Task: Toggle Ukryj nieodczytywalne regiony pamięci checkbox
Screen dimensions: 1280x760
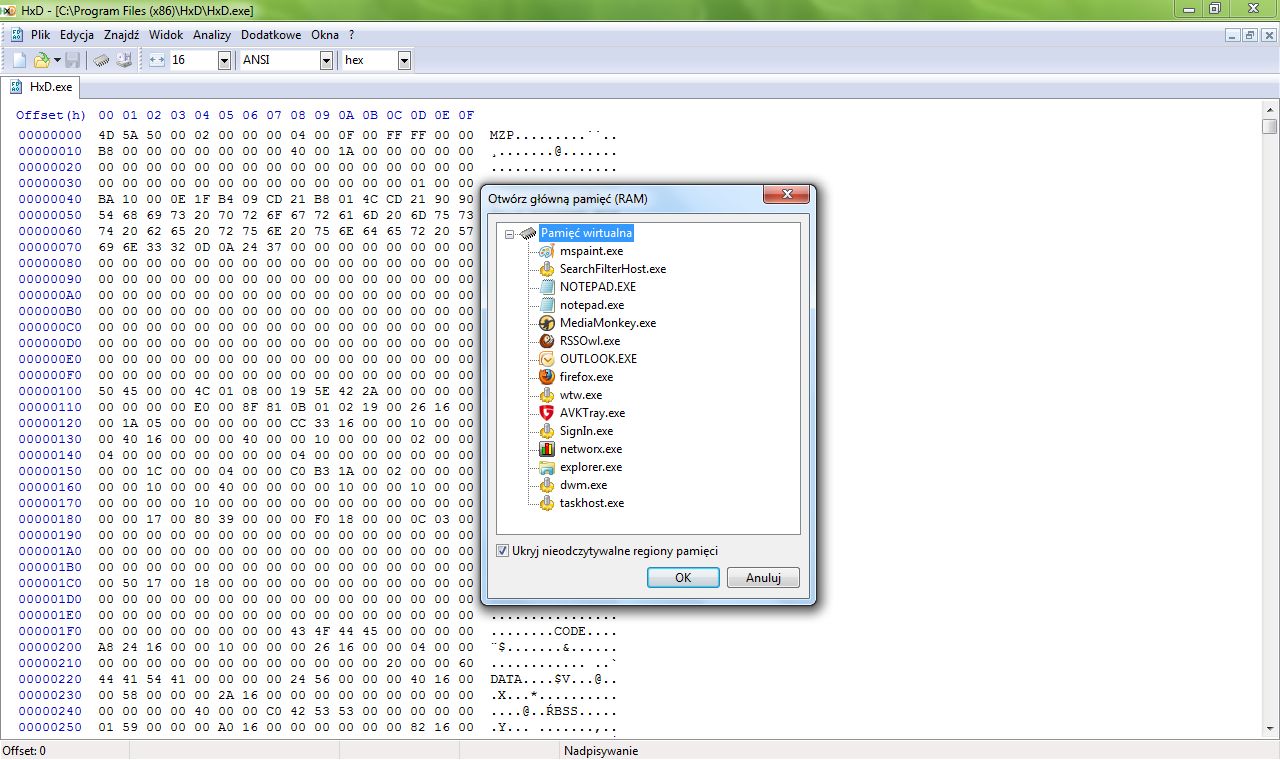Action: pos(502,551)
